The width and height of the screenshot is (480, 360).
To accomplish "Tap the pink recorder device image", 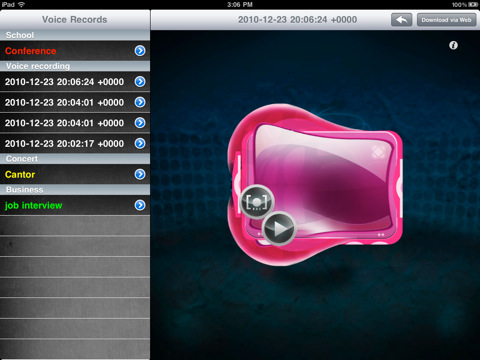I will [x=315, y=184].
